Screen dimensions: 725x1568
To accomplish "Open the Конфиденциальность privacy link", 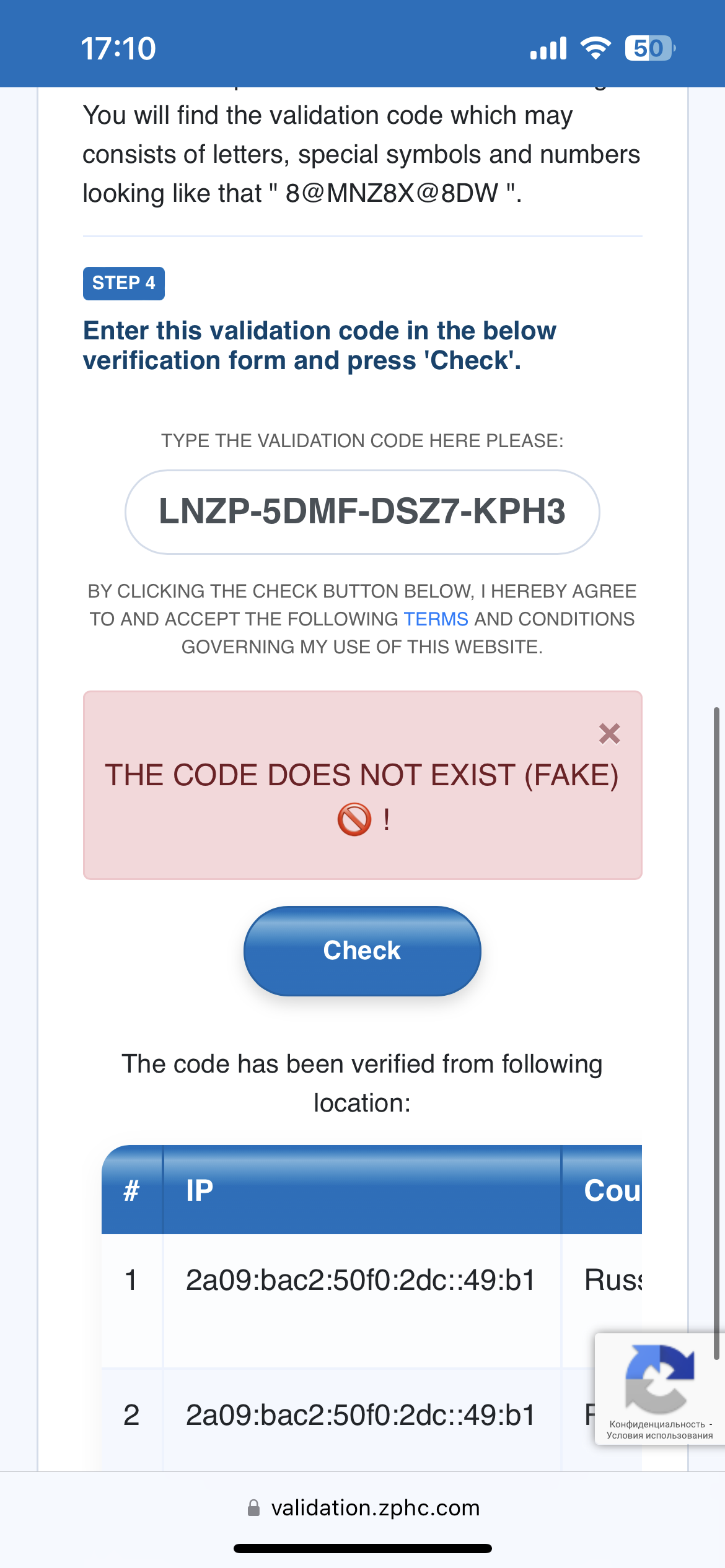I will [657, 1424].
